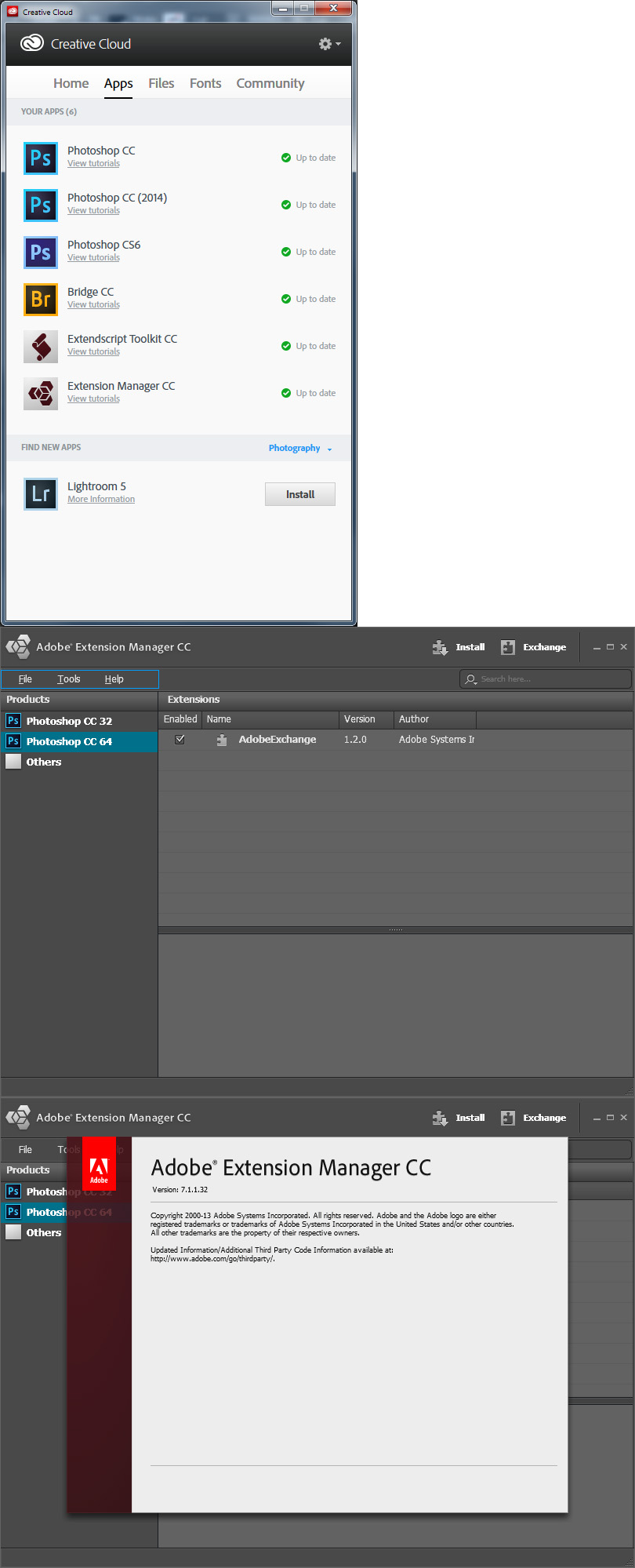Open View tutorials under Bridge CC
Image resolution: width=635 pixels, height=1568 pixels.
(x=93, y=304)
